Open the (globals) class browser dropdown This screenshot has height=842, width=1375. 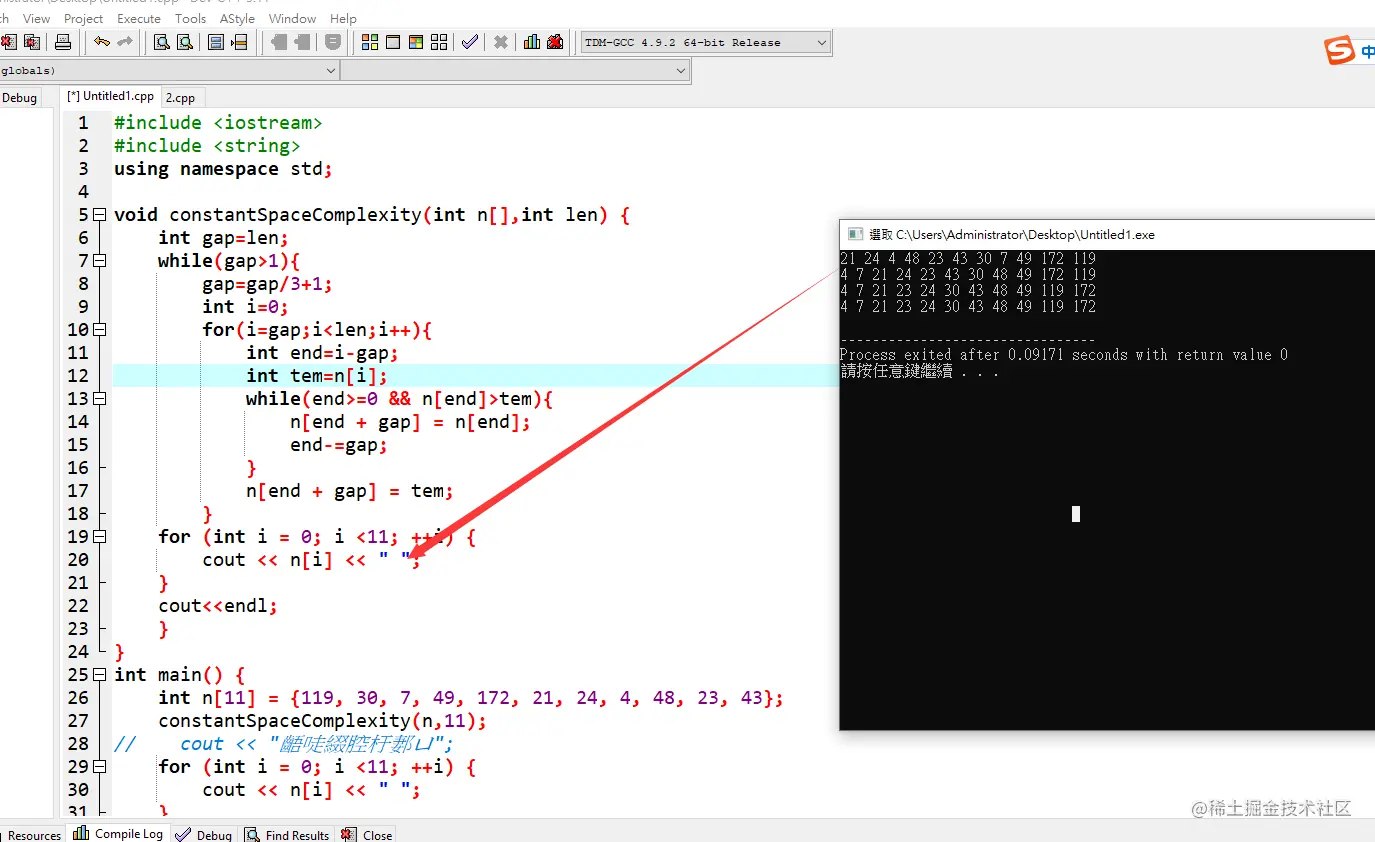(x=168, y=70)
